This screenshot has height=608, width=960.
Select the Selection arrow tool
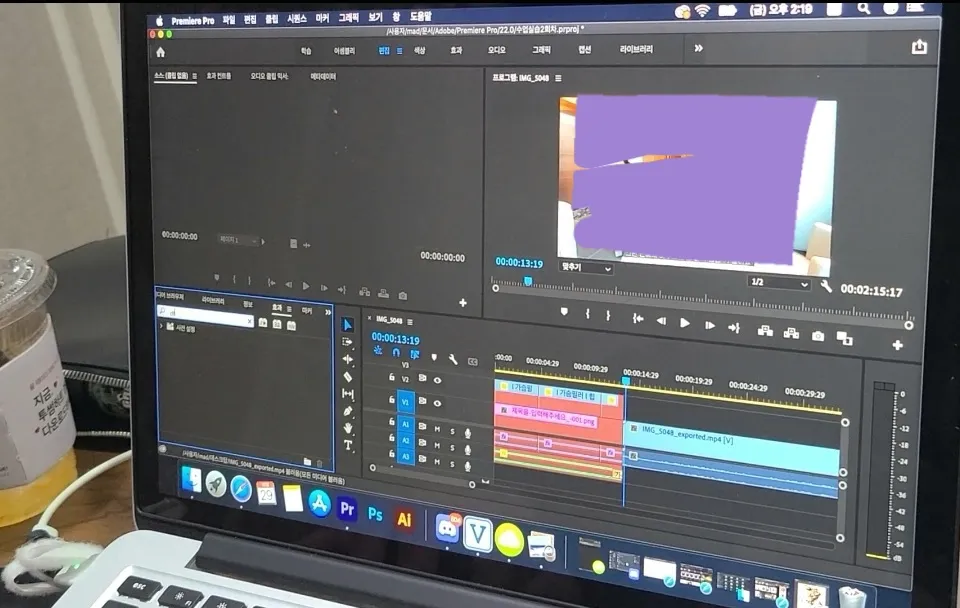pyautogui.click(x=347, y=325)
